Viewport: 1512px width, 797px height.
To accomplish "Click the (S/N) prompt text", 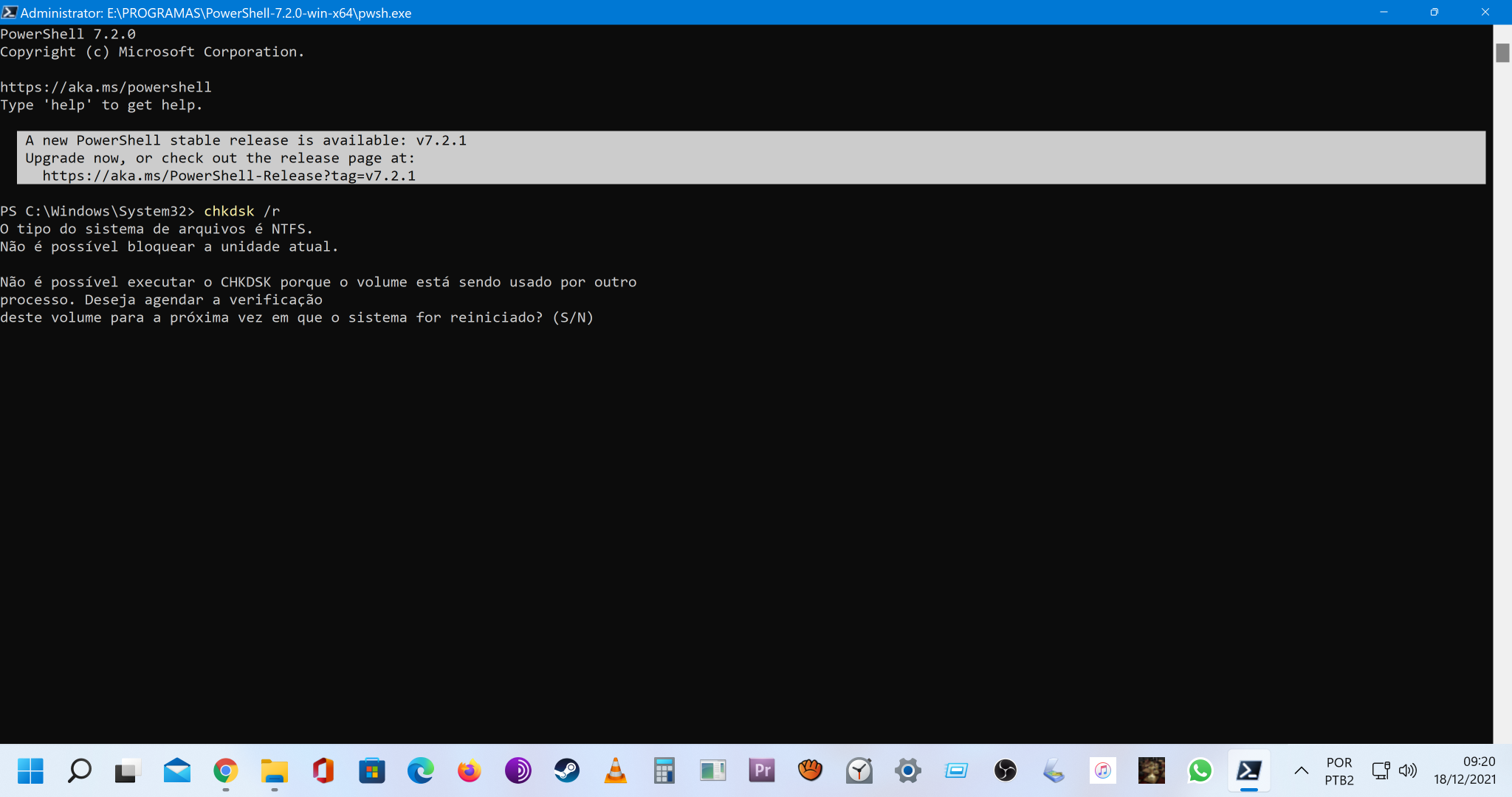I will pyautogui.click(x=573, y=317).
